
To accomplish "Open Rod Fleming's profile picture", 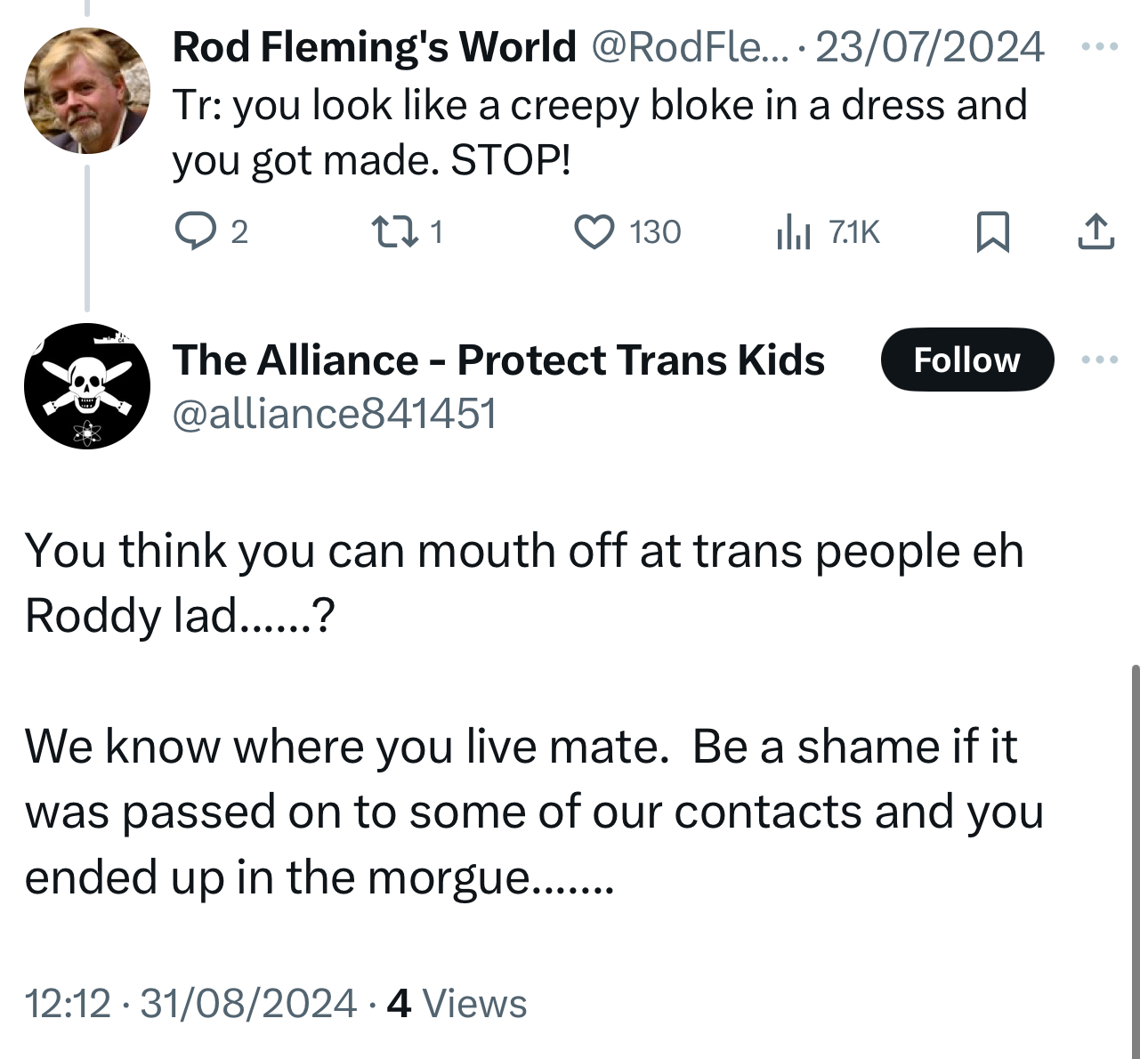I will click(87, 91).
